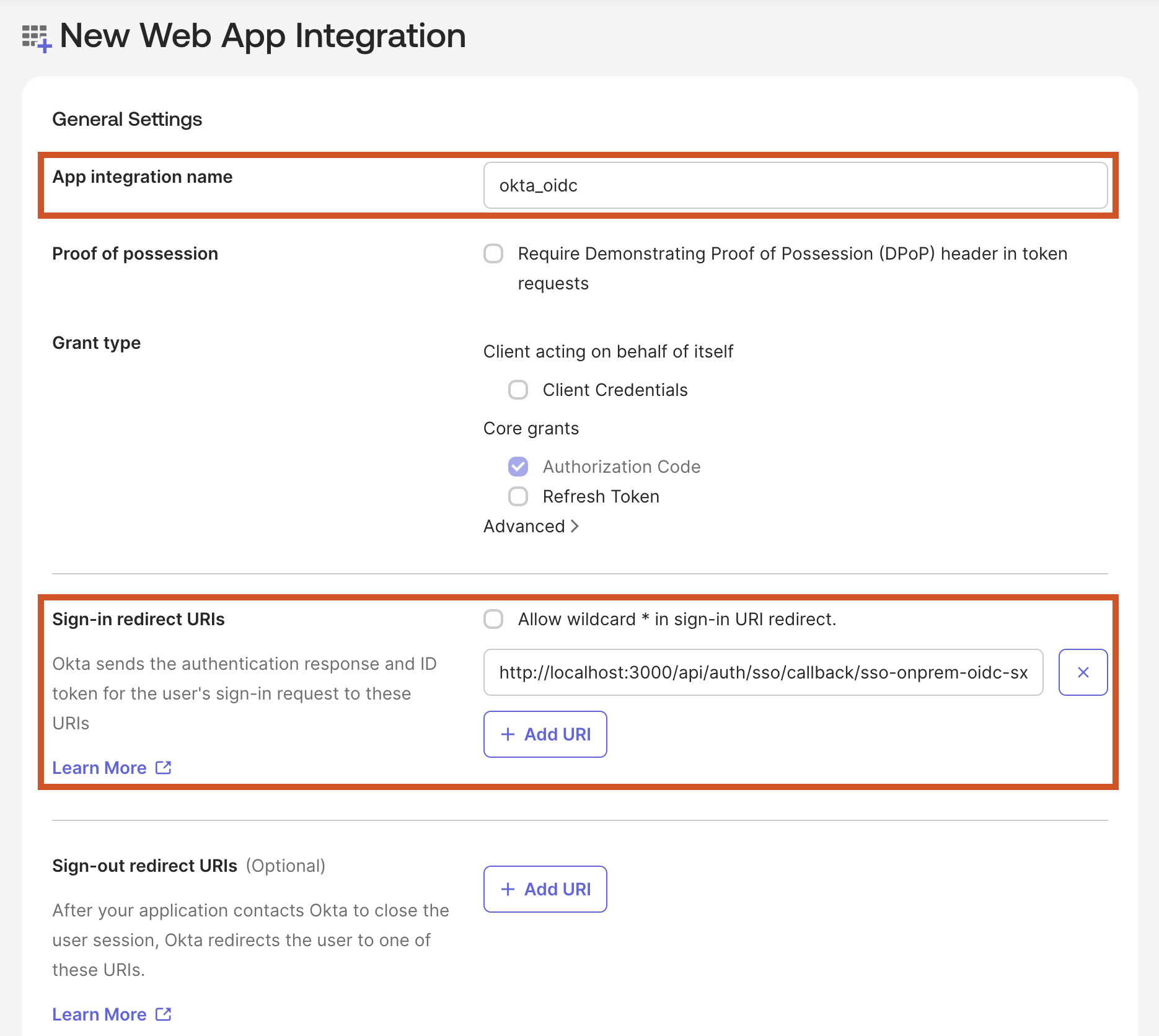Click the Sign-in redirect URIs label
Screen dimensions: 1159x1036
click(138, 619)
